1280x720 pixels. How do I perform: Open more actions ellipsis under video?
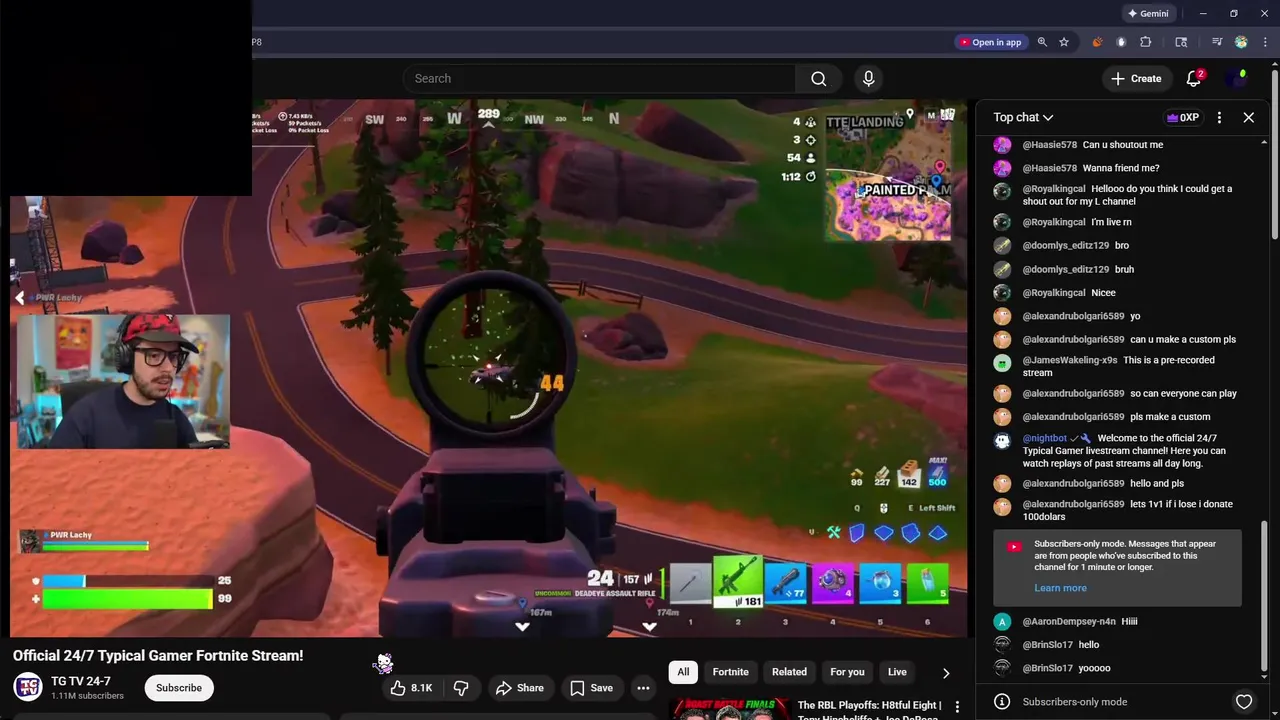pos(643,688)
